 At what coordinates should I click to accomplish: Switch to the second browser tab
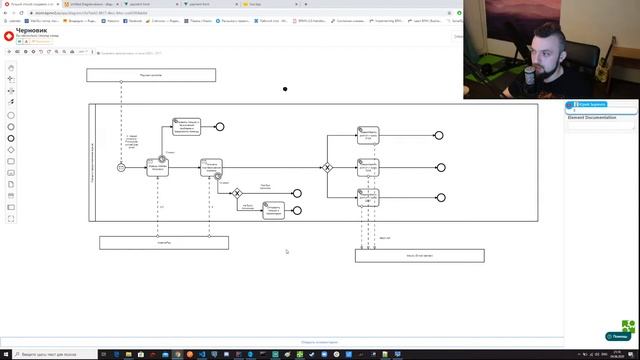tap(92, 4)
